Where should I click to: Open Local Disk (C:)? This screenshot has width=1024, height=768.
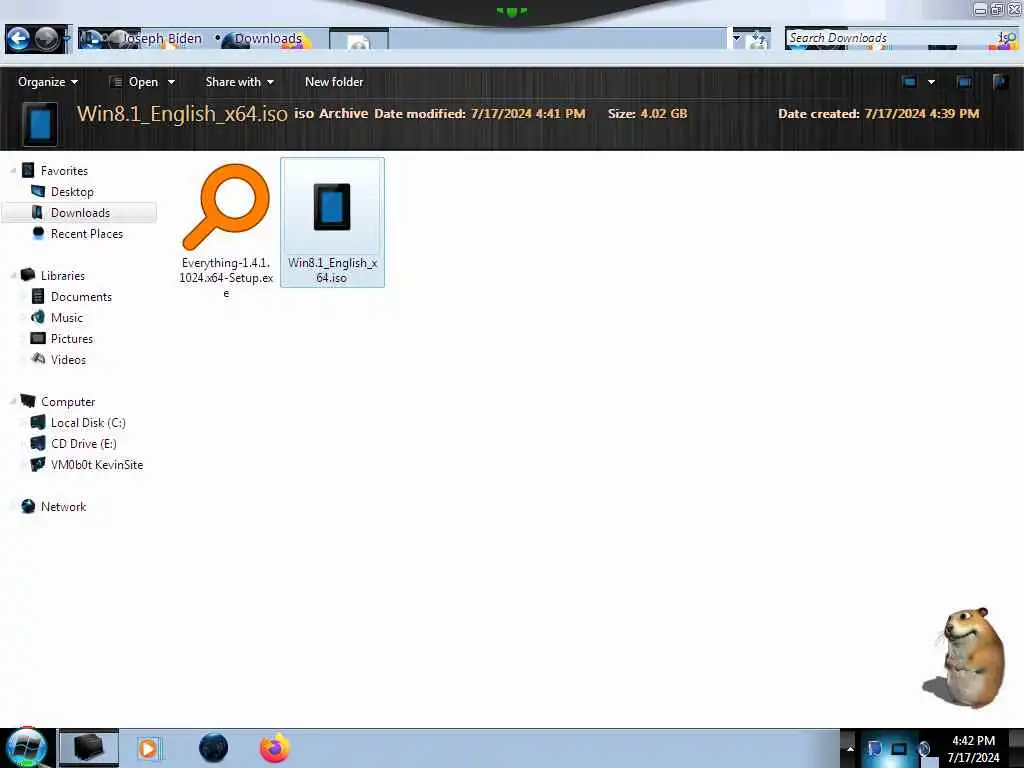click(88, 423)
